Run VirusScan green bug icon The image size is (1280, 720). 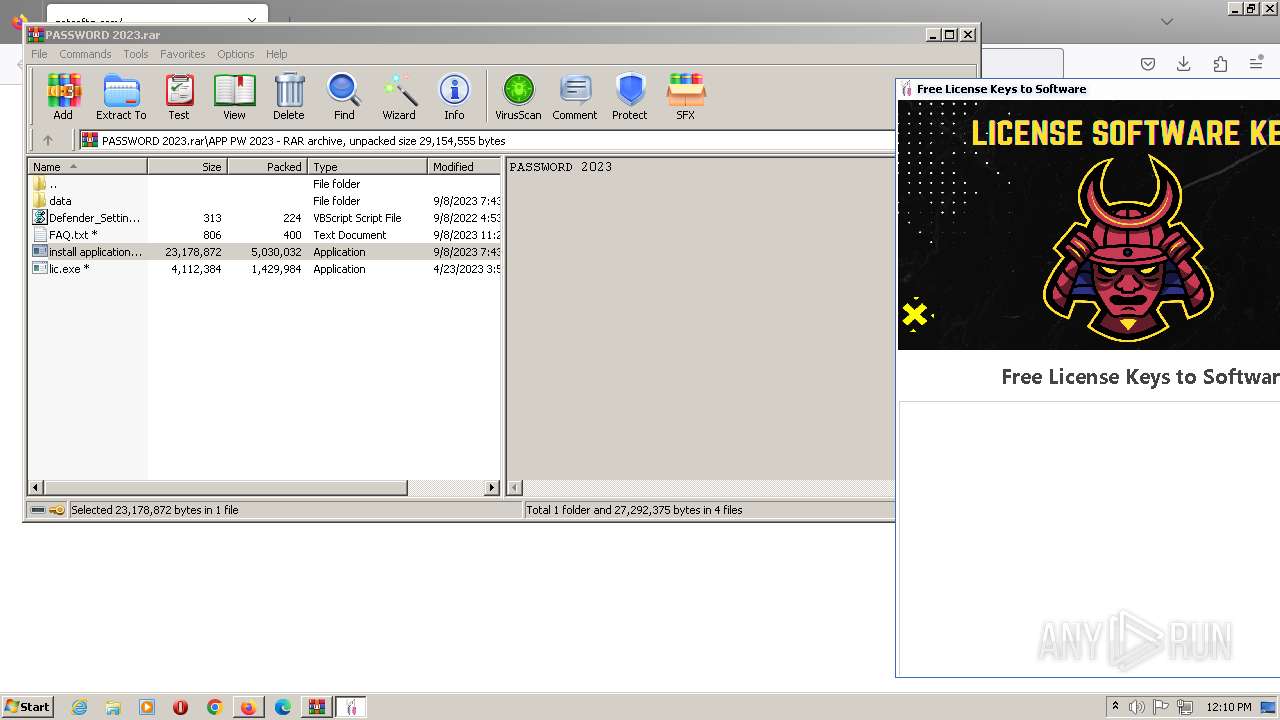518,97
